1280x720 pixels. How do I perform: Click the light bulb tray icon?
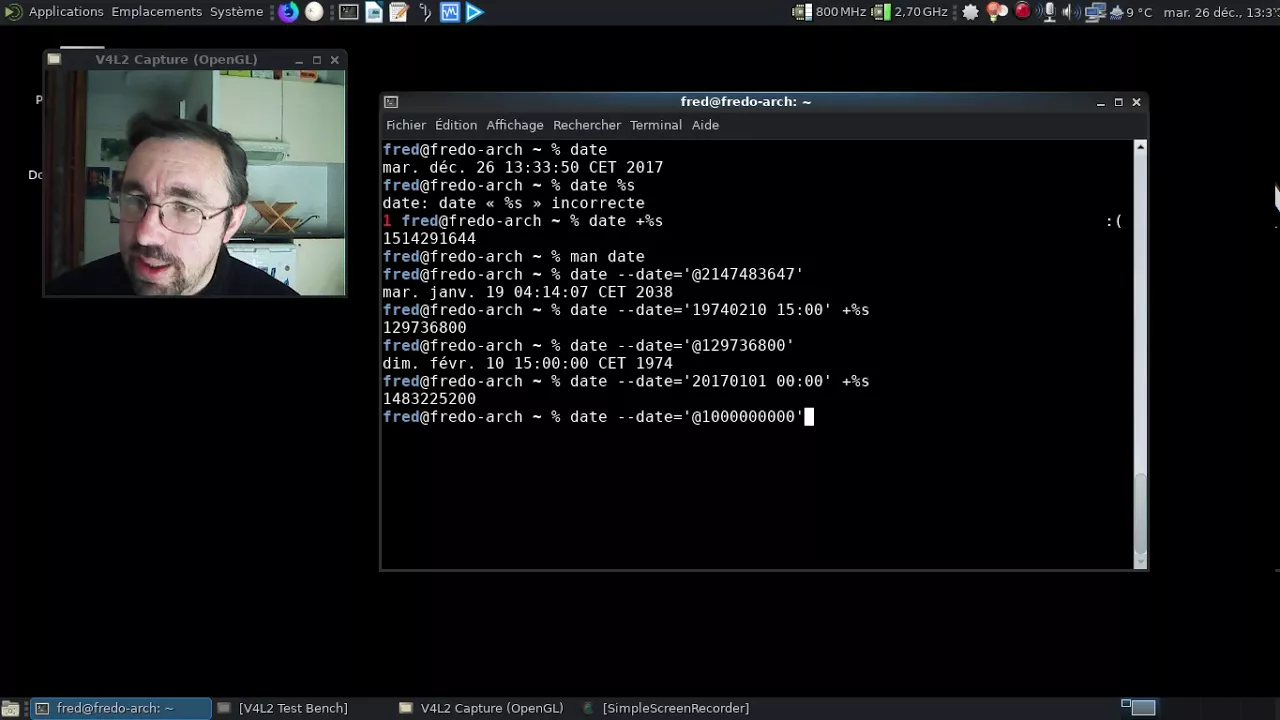coord(997,12)
